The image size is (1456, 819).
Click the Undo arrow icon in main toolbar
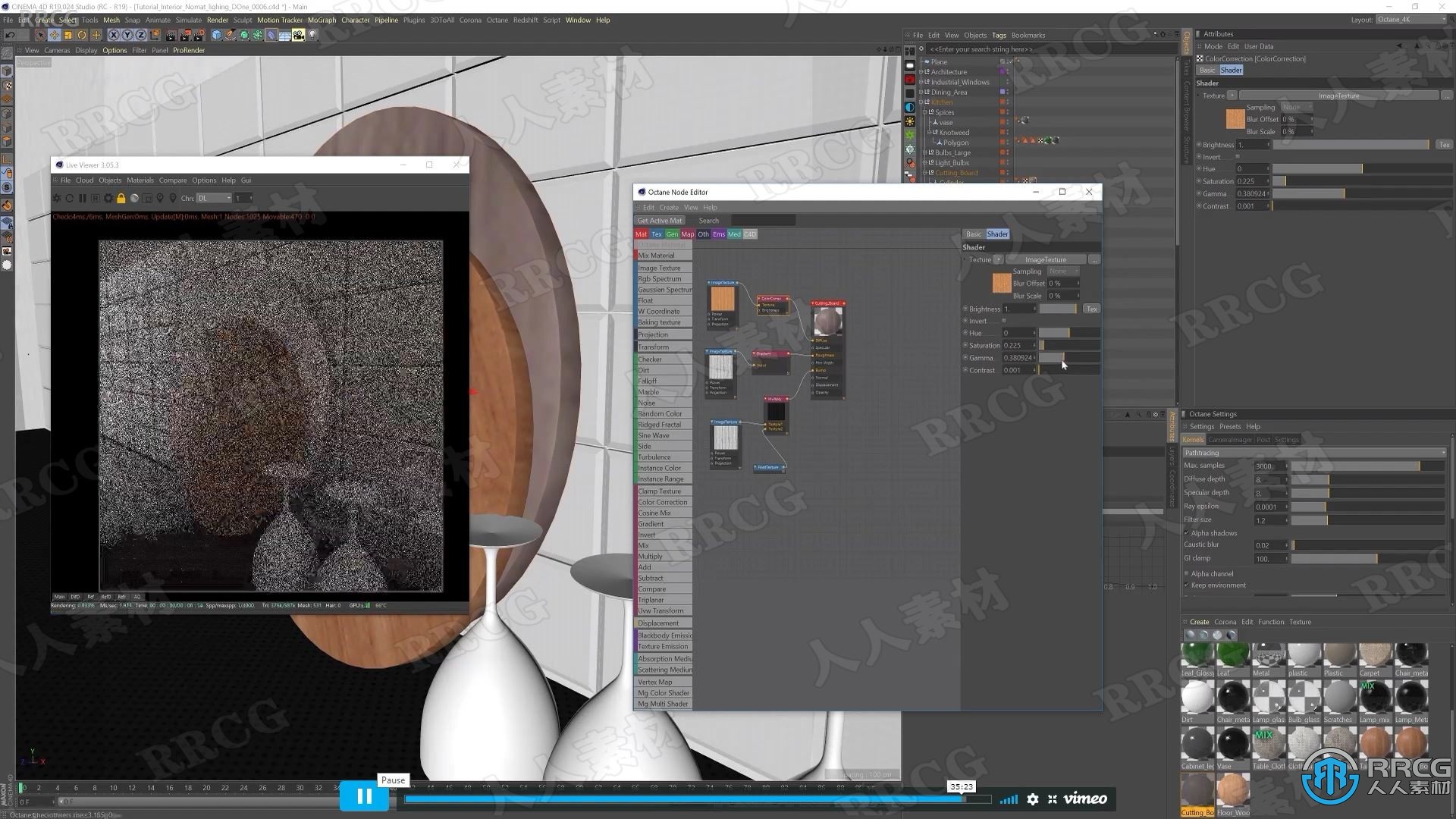(x=10, y=35)
